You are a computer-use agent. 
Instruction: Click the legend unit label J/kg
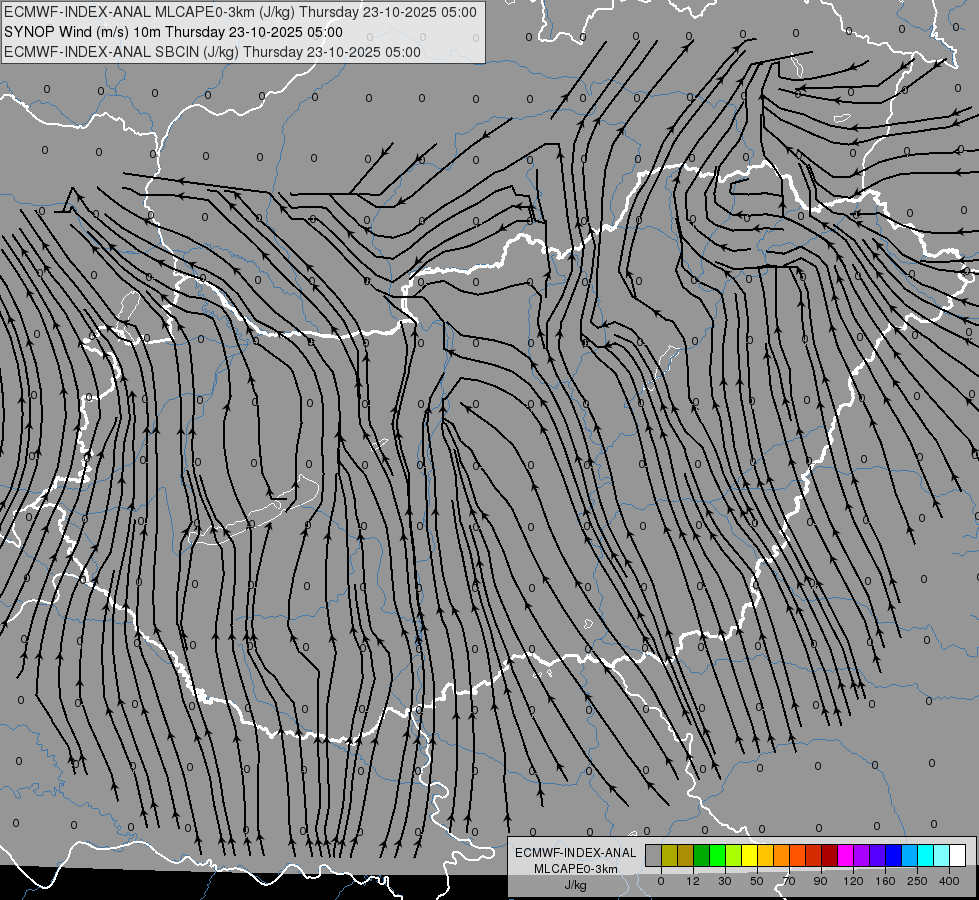tap(576, 885)
